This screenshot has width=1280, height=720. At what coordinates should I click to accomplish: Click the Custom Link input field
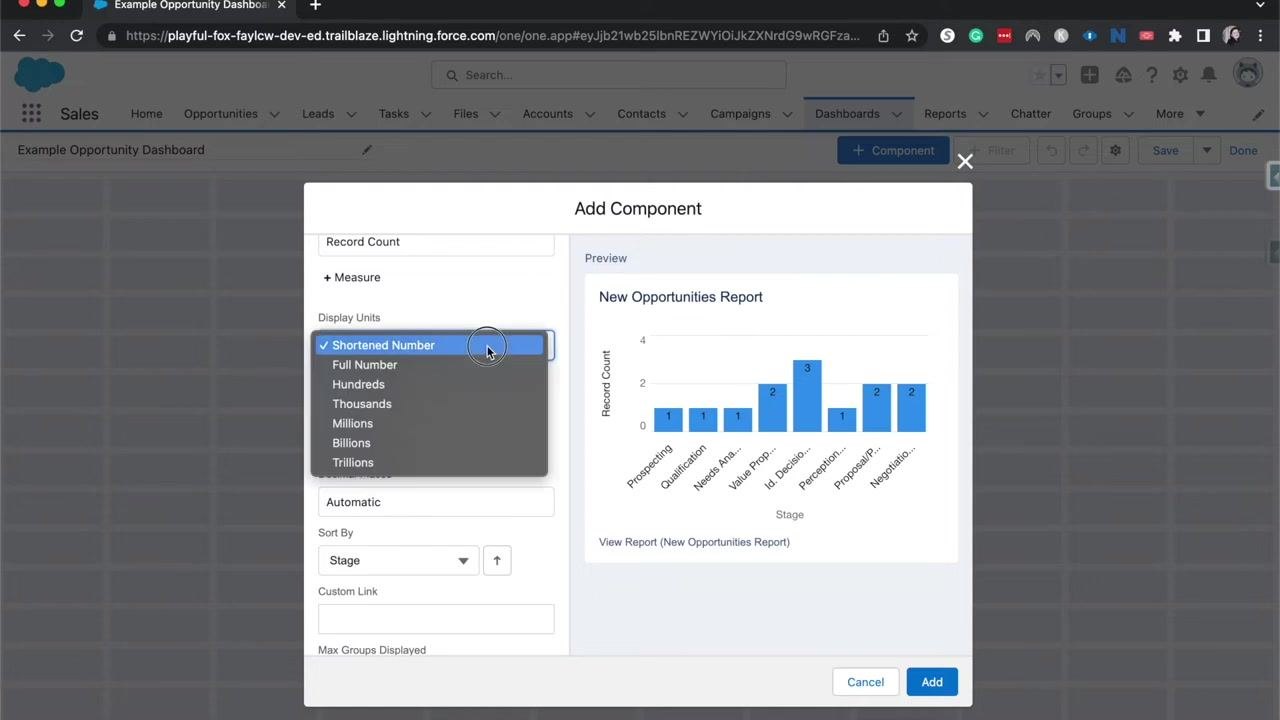click(x=436, y=619)
